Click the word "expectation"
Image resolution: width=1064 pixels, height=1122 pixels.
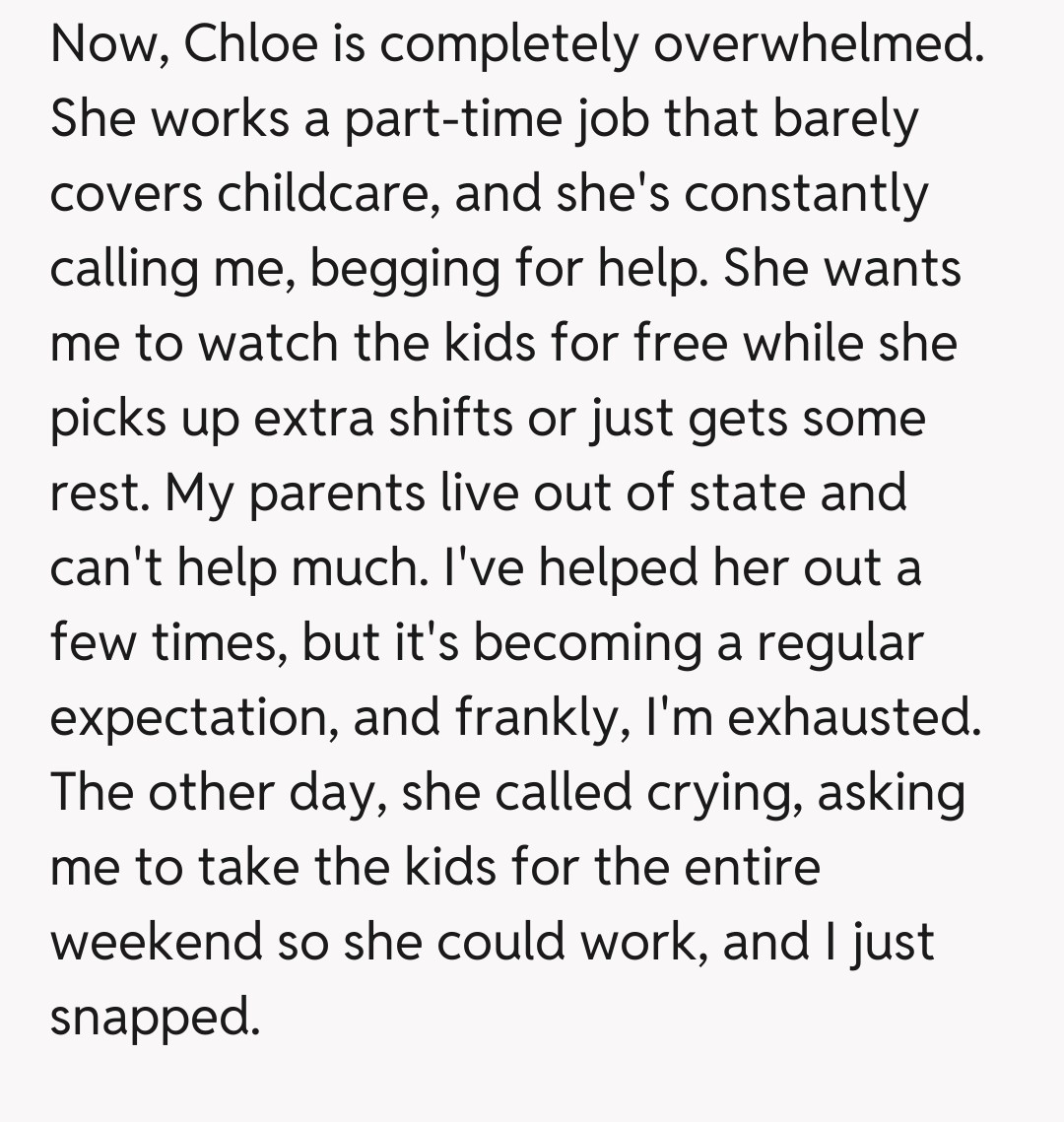pos(189,717)
